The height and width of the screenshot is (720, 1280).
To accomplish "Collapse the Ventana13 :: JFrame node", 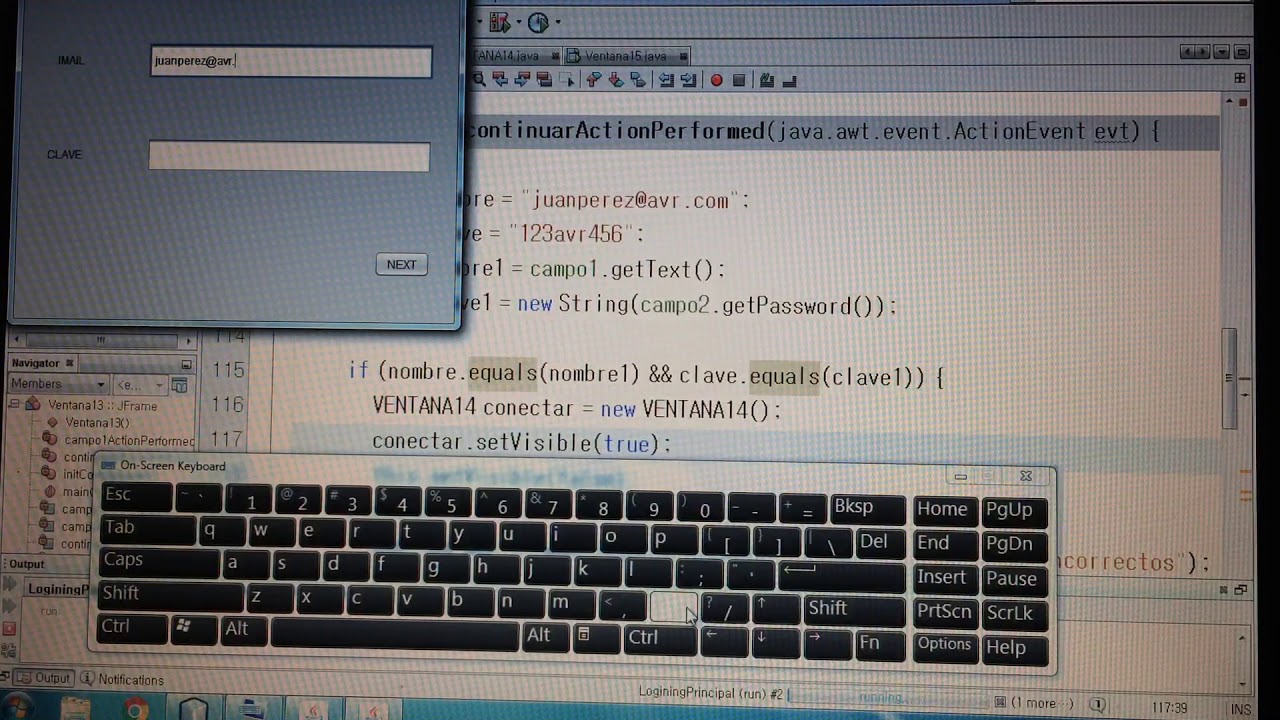I will coord(15,405).
